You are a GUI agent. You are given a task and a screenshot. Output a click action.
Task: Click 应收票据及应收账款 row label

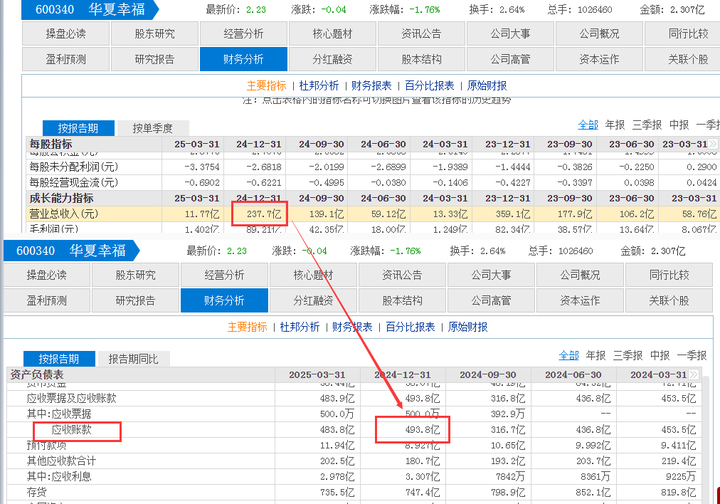pyautogui.click(x=71, y=398)
